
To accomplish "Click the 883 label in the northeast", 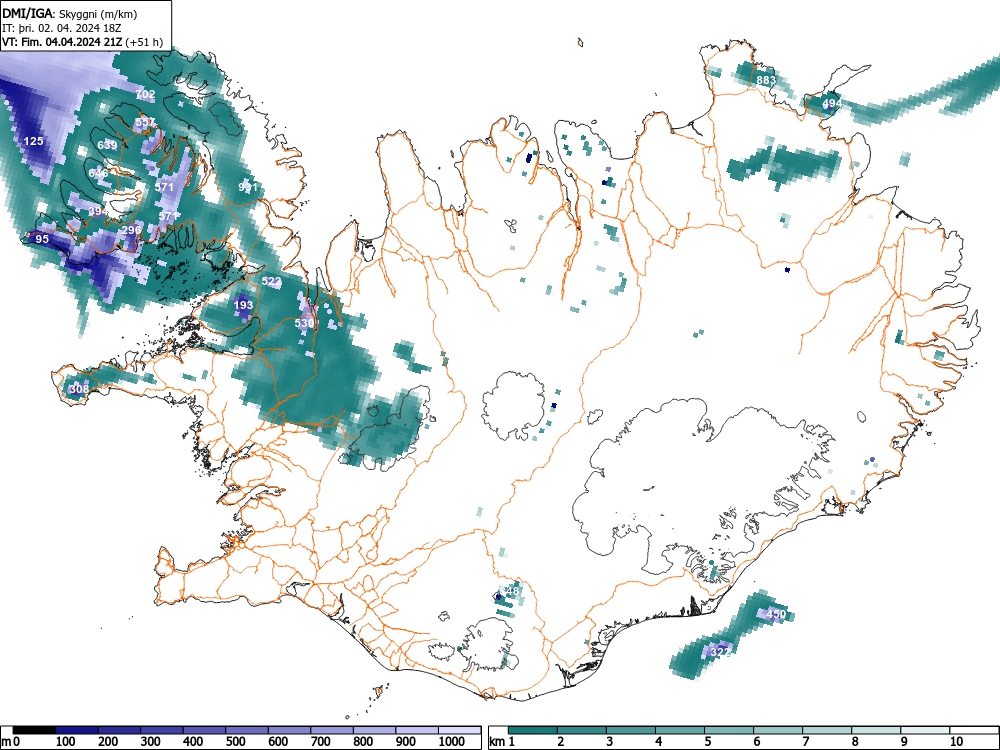I will coord(766,80).
